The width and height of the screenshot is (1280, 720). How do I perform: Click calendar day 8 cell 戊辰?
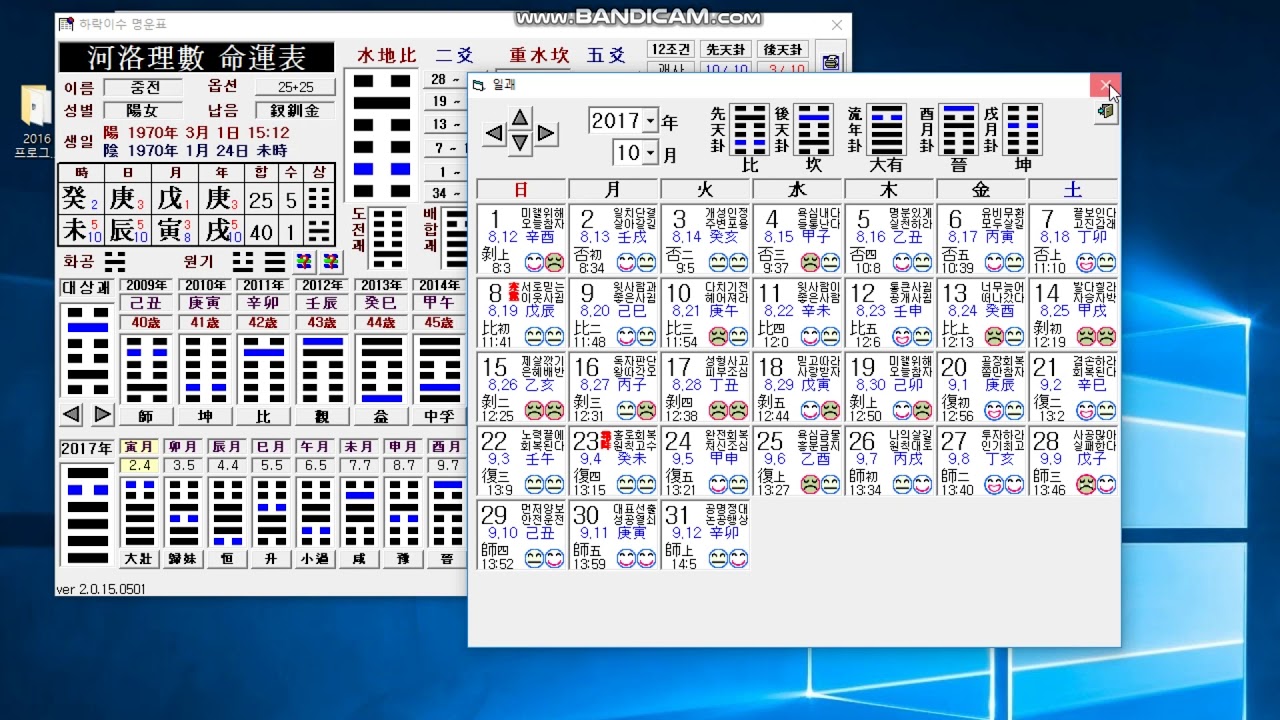[x=521, y=314]
